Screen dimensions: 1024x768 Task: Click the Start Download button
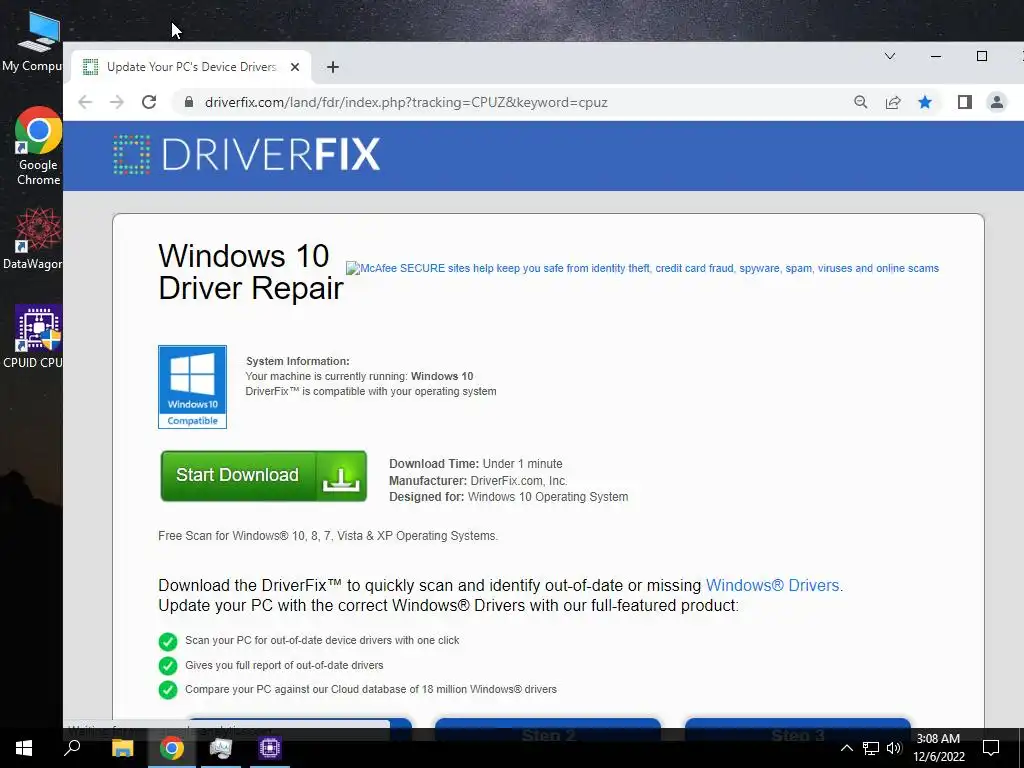(264, 475)
